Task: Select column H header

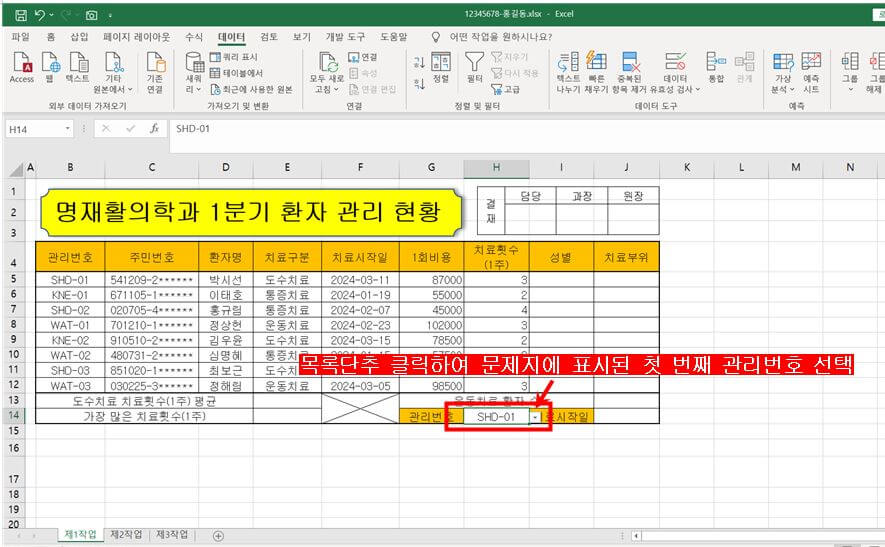Action: pos(496,167)
